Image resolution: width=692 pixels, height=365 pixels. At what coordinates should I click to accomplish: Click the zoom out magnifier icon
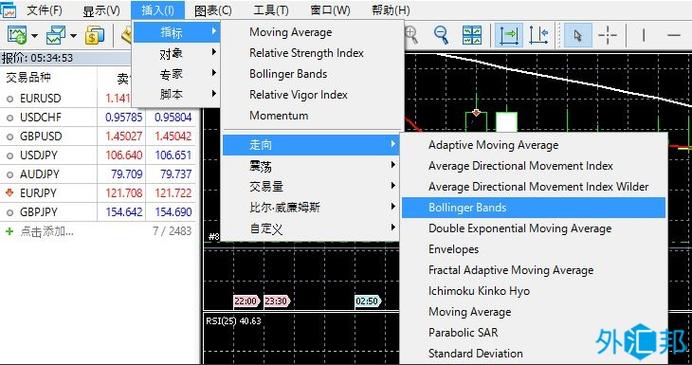point(440,35)
